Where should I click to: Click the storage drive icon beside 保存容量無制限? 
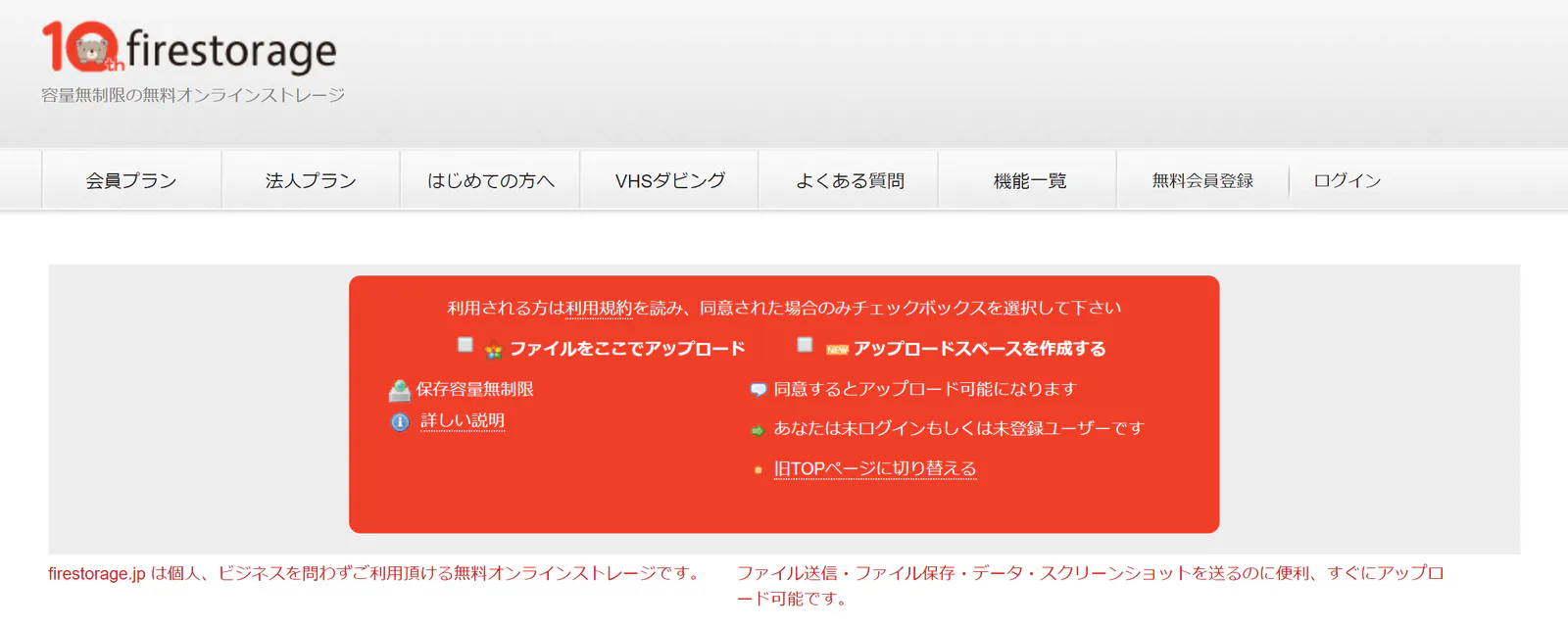click(399, 391)
